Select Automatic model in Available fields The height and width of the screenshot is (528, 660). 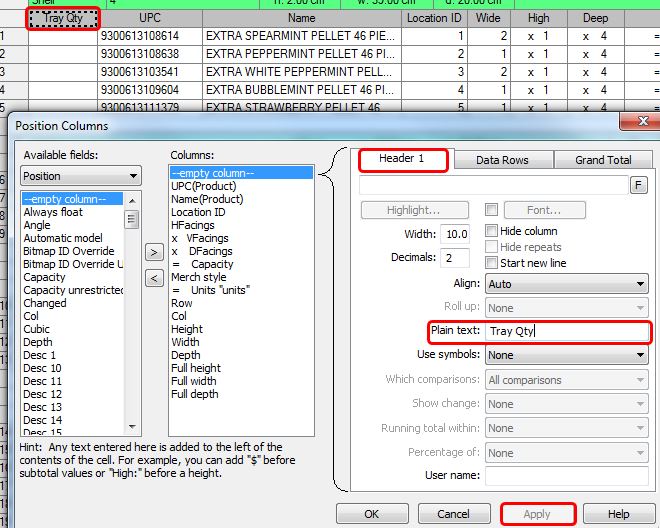(63, 238)
